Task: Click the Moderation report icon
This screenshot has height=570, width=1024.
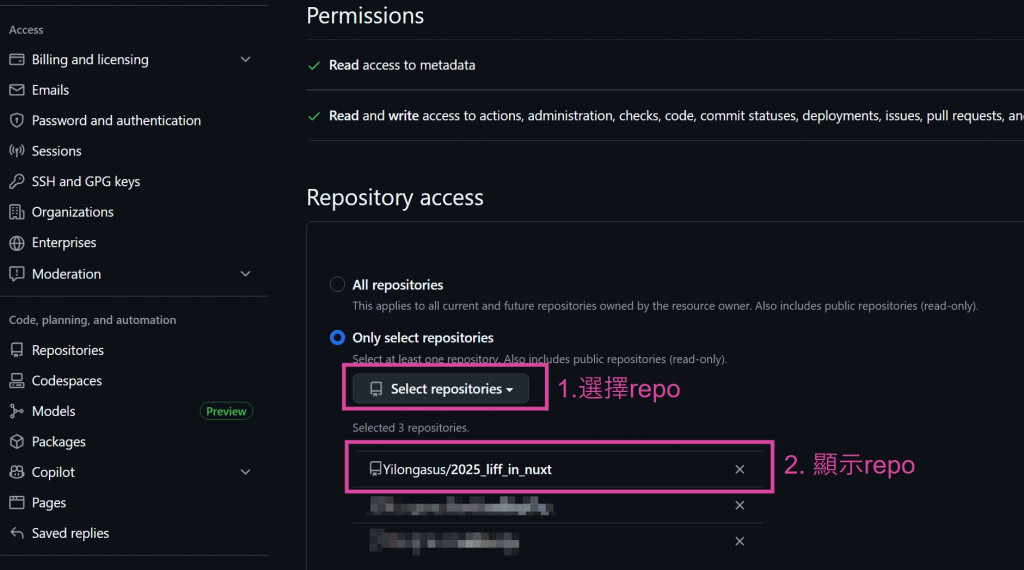Action: pyautogui.click(x=17, y=274)
